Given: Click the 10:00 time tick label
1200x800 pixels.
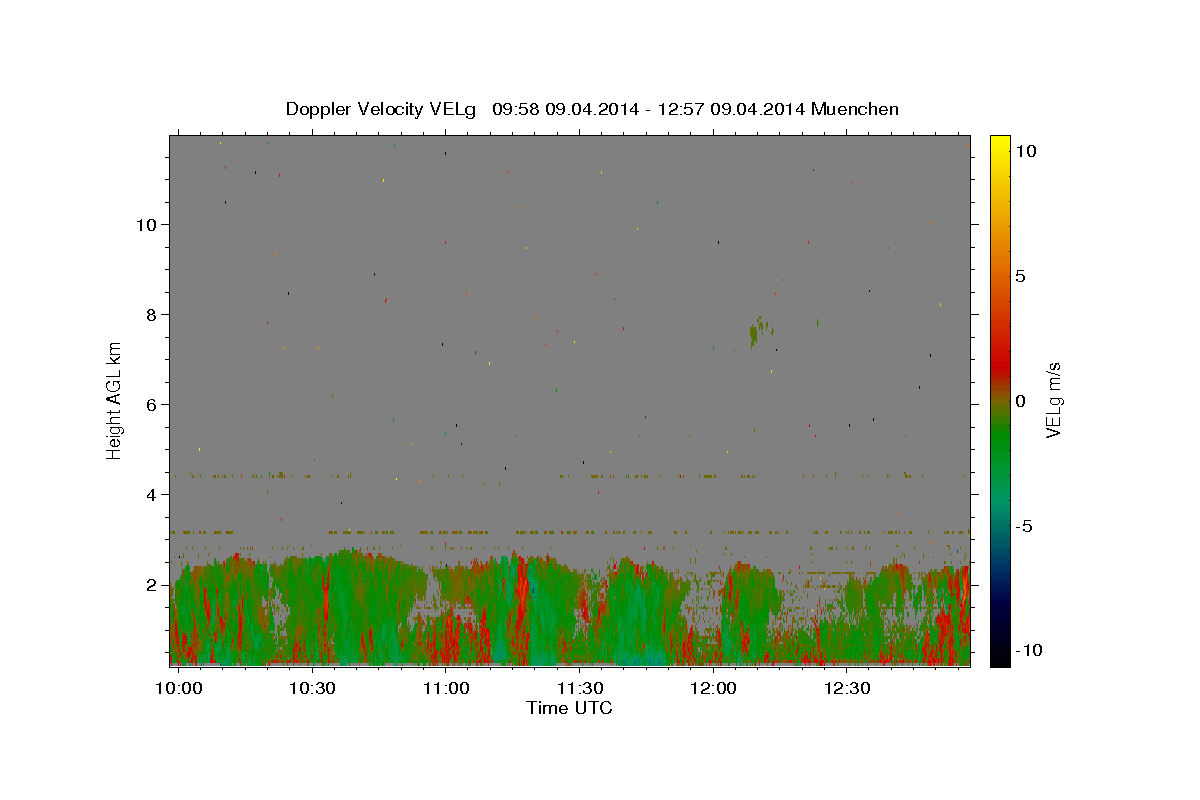Looking at the screenshot, I should pos(179,689).
